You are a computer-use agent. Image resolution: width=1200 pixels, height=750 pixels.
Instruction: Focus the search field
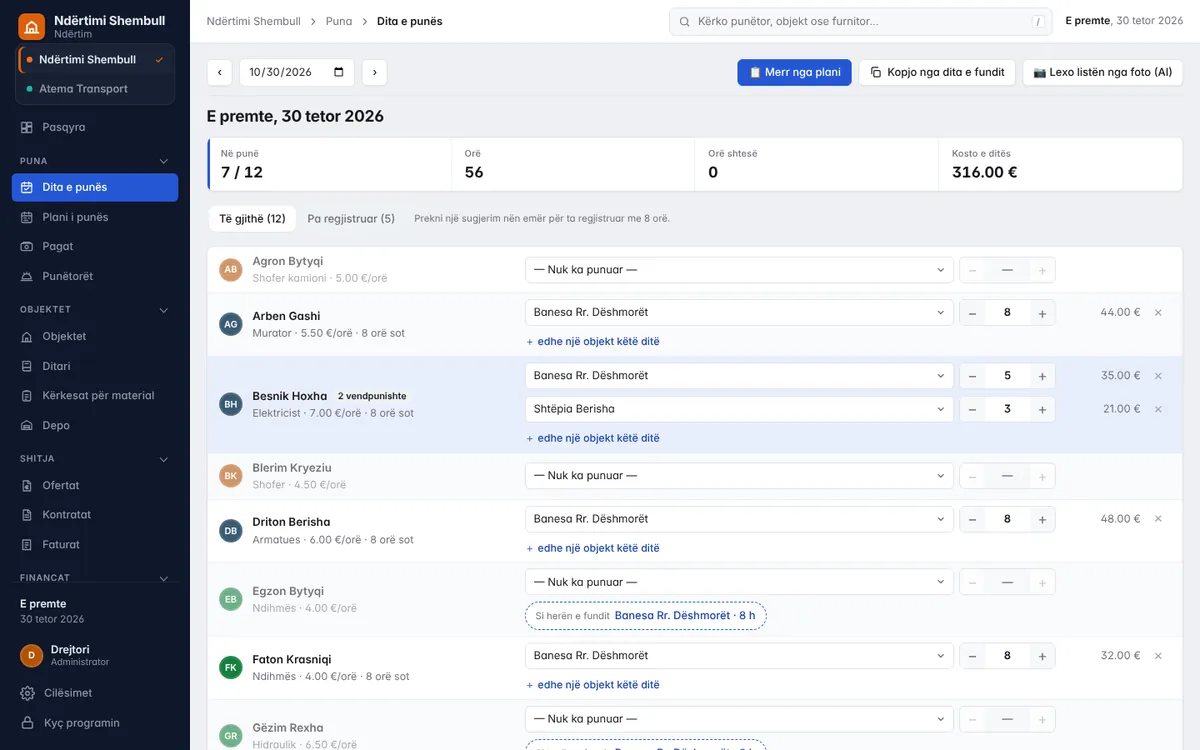tap(861, 21)
